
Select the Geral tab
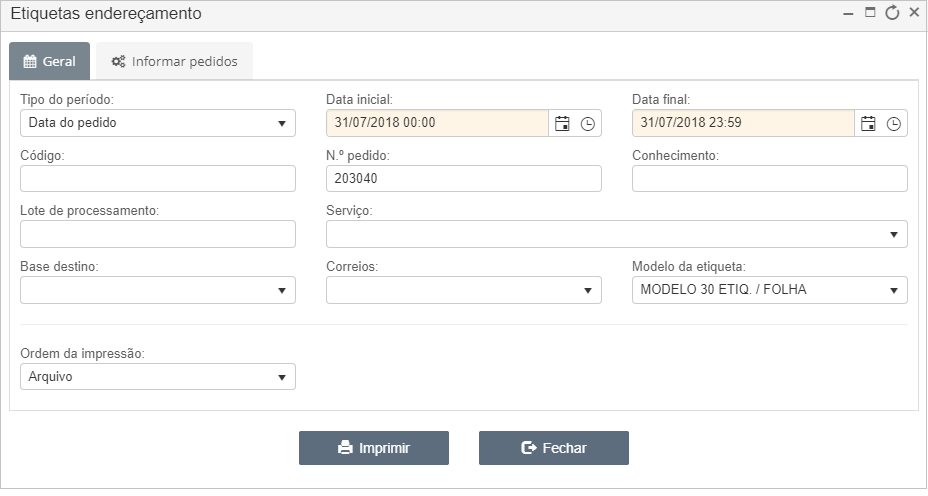pyautogui.click(x=49, y=61)
